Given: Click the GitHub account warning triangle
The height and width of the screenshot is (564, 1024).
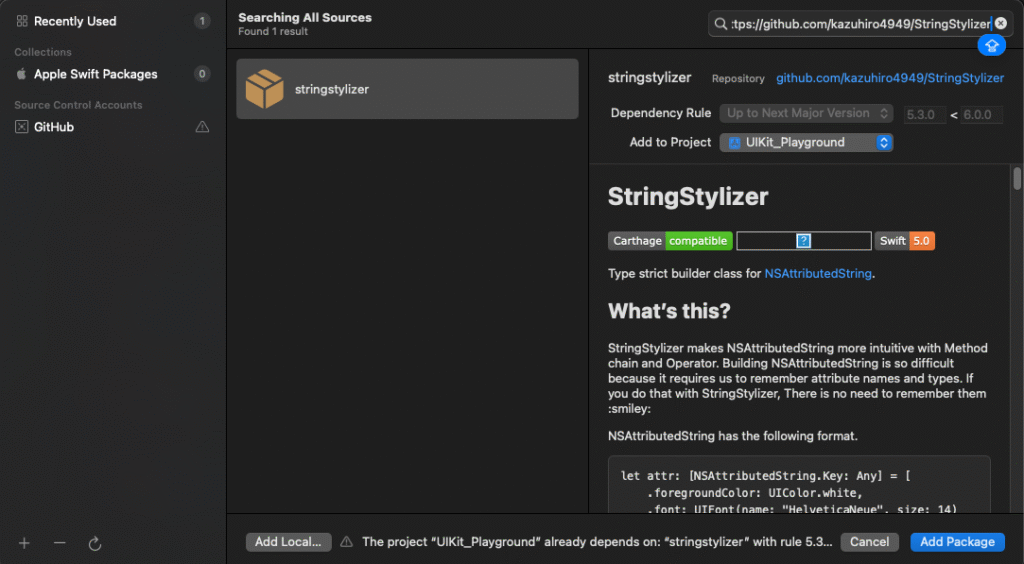Looking at the screenshot, I should pos(202,127).
